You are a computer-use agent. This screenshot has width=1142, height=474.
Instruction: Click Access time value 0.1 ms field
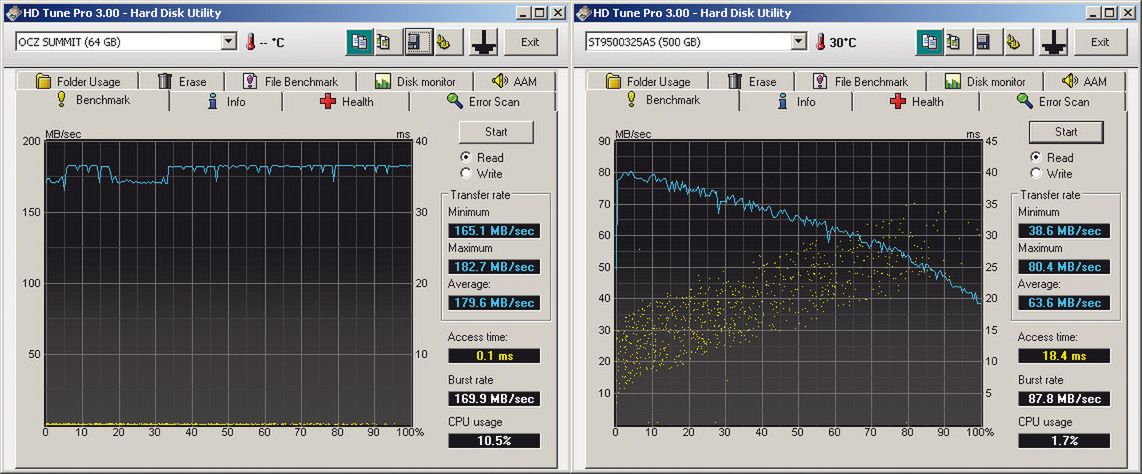tap(494, 355)
